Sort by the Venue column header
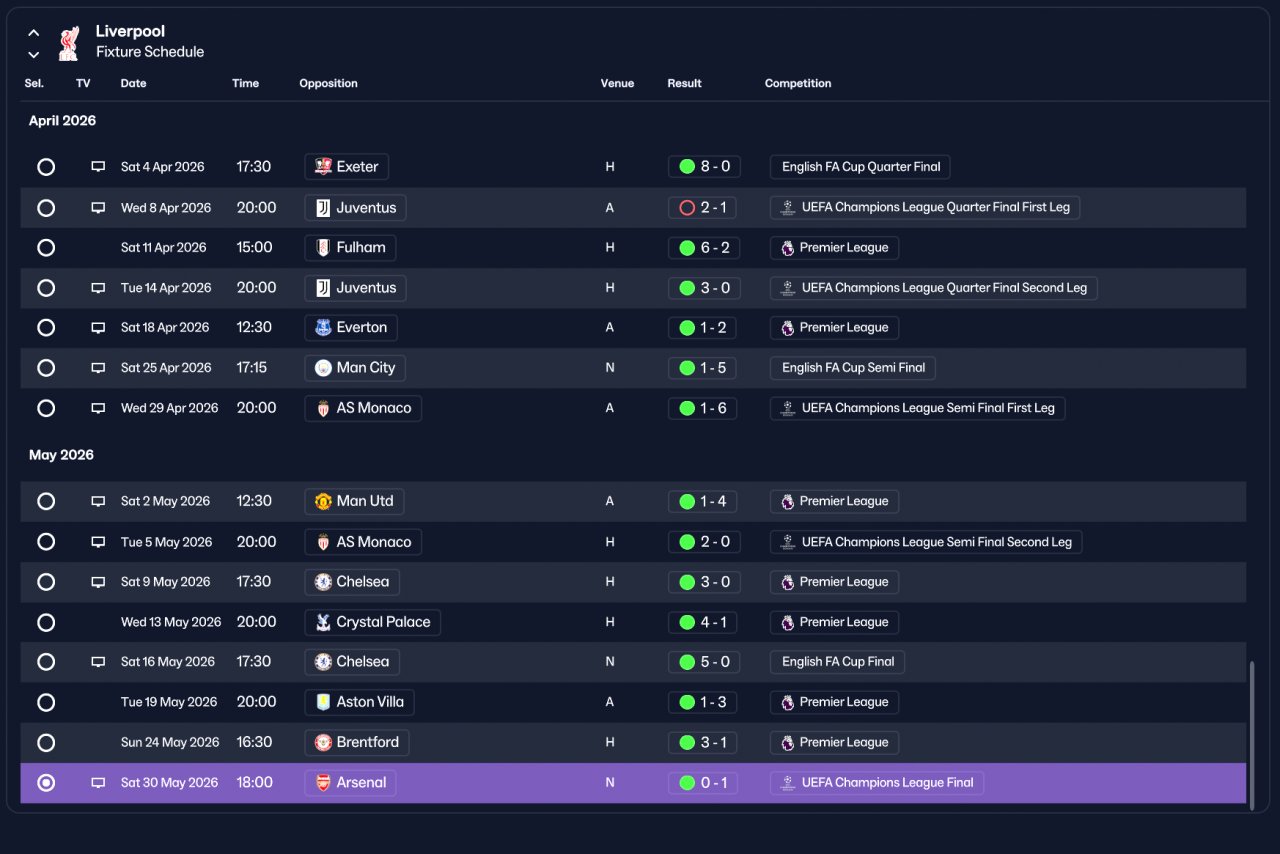This screenshot has height=854, width=1280. [617, 83]
